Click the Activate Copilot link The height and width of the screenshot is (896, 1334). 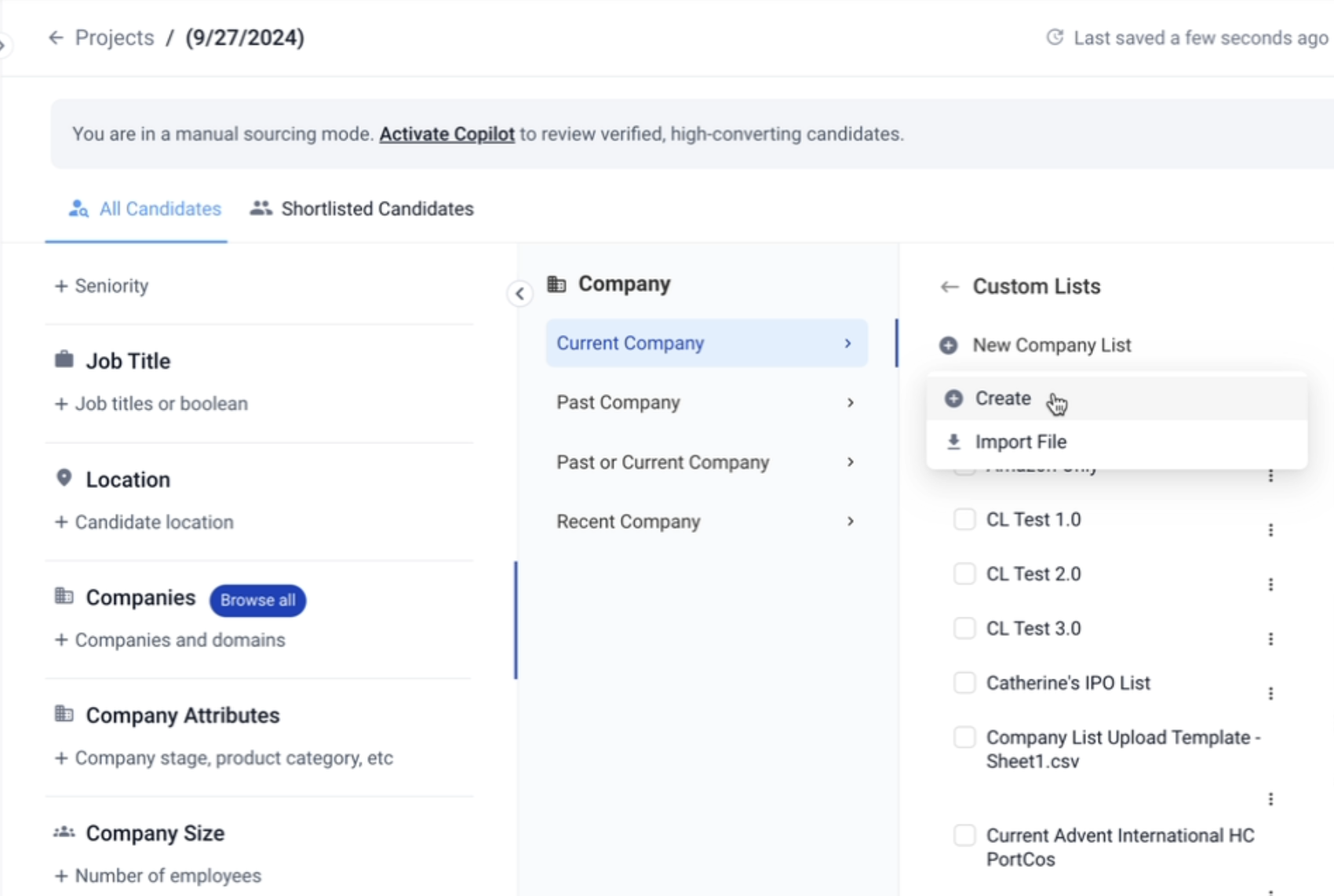click(446, 134)
